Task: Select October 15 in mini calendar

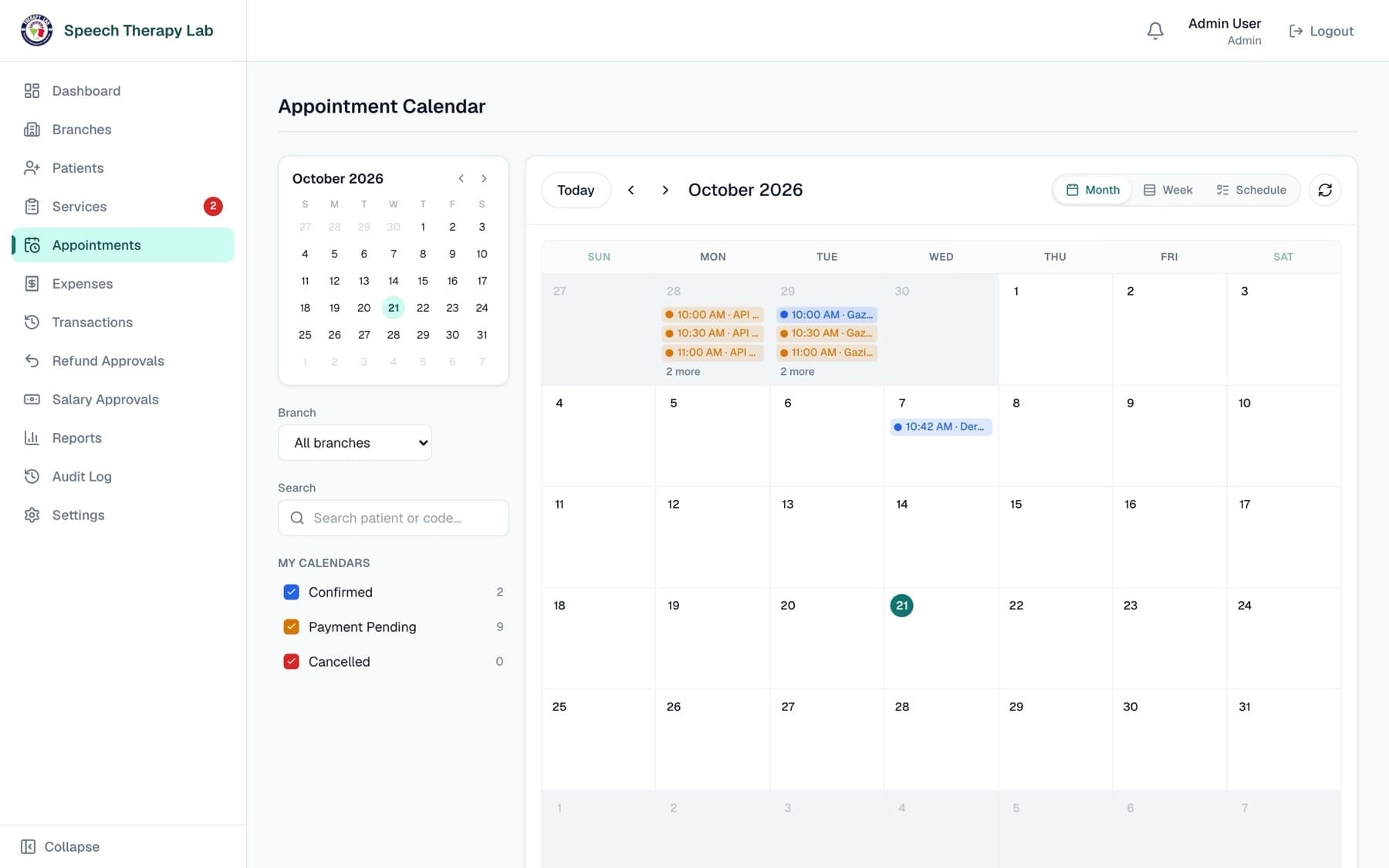Action: tap(423, 281)
